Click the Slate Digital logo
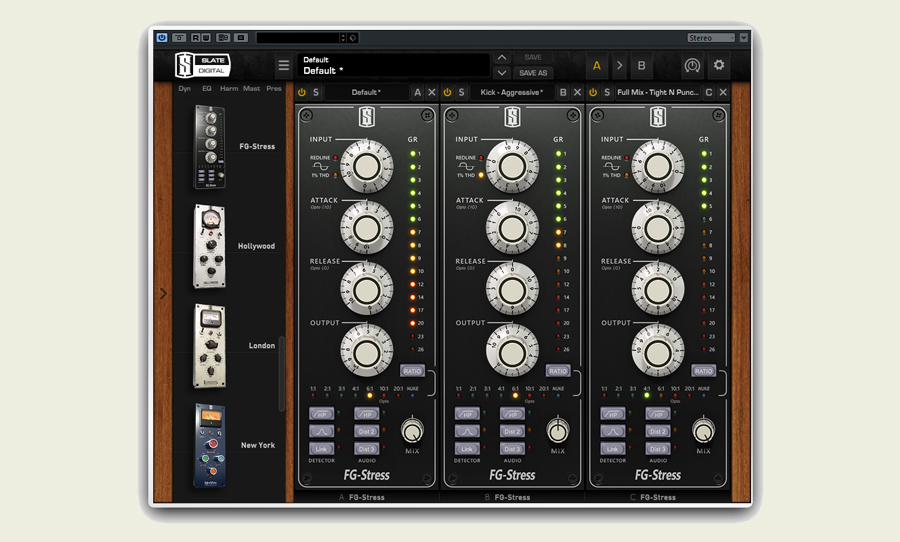This screenshot has height=542, width=900. tap(203, 65)
